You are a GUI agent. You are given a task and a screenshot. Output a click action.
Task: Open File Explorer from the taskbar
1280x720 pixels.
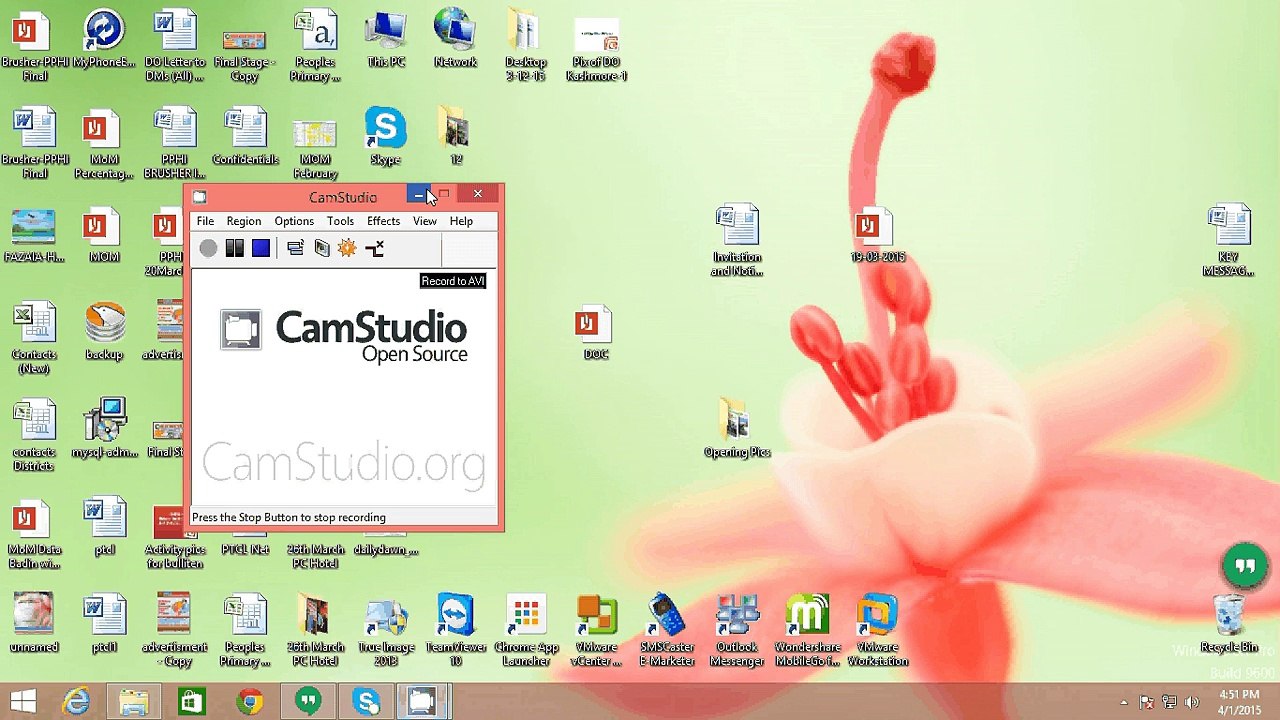pyautogui.click(x=134, y=702)
